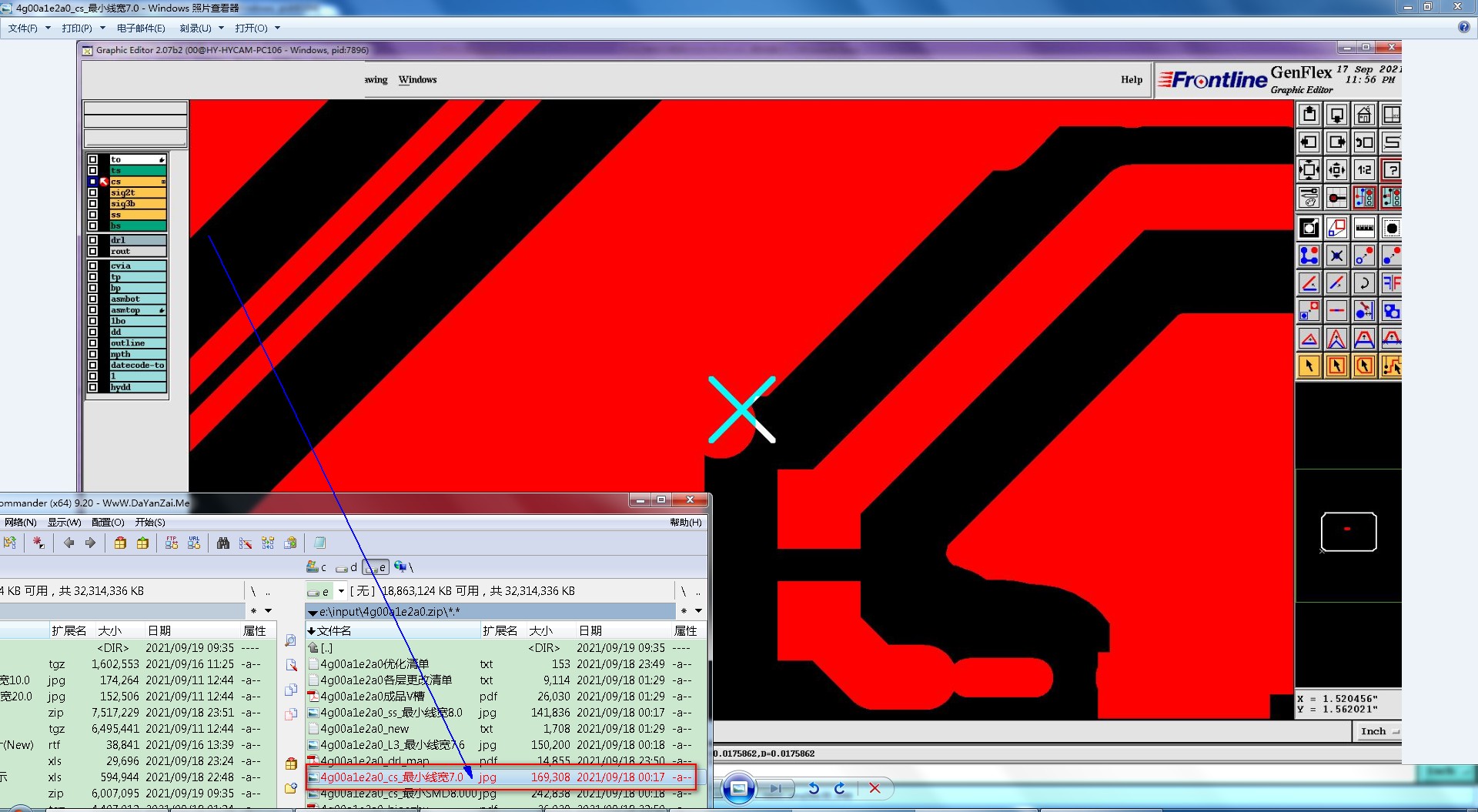Click the red-blue horizontal line icon
Image resolution: width=1478 pixels, height=812 pixels.
tap(1336, 311)
